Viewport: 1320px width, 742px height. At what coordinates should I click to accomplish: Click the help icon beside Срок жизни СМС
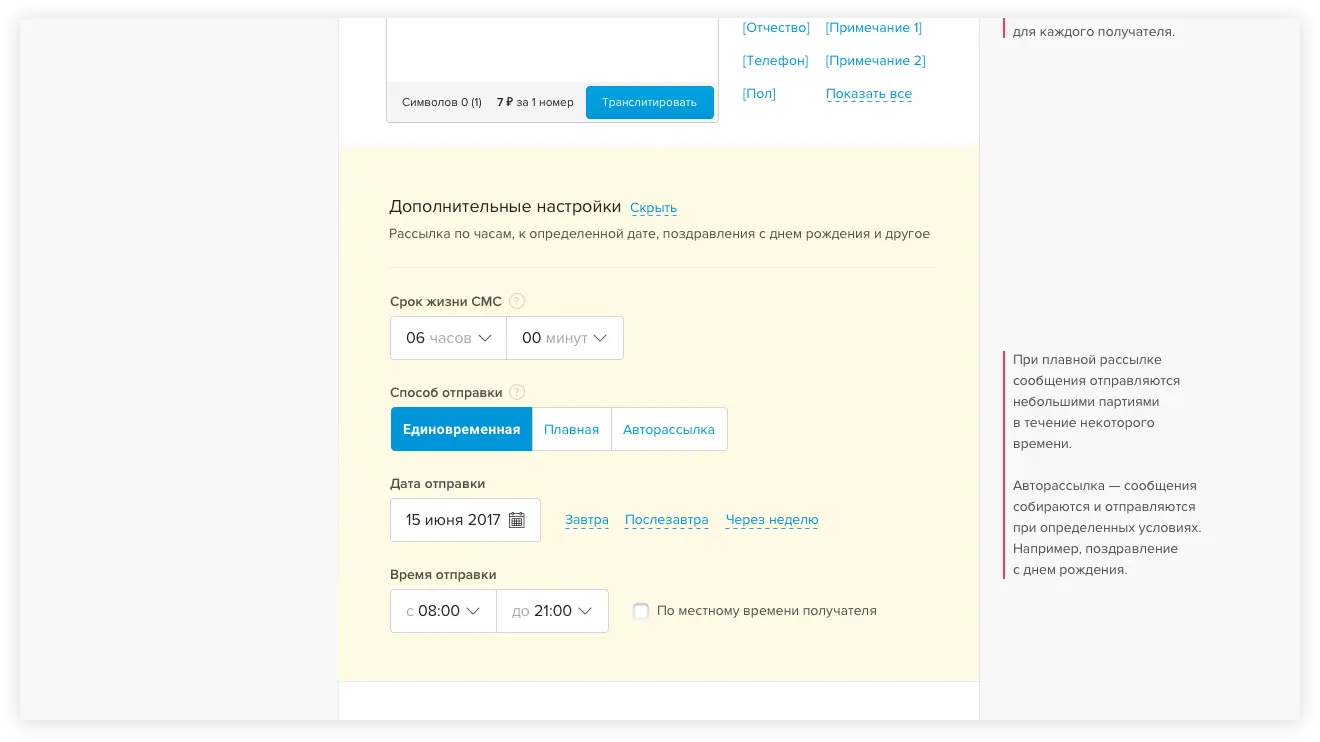(517, 301)
